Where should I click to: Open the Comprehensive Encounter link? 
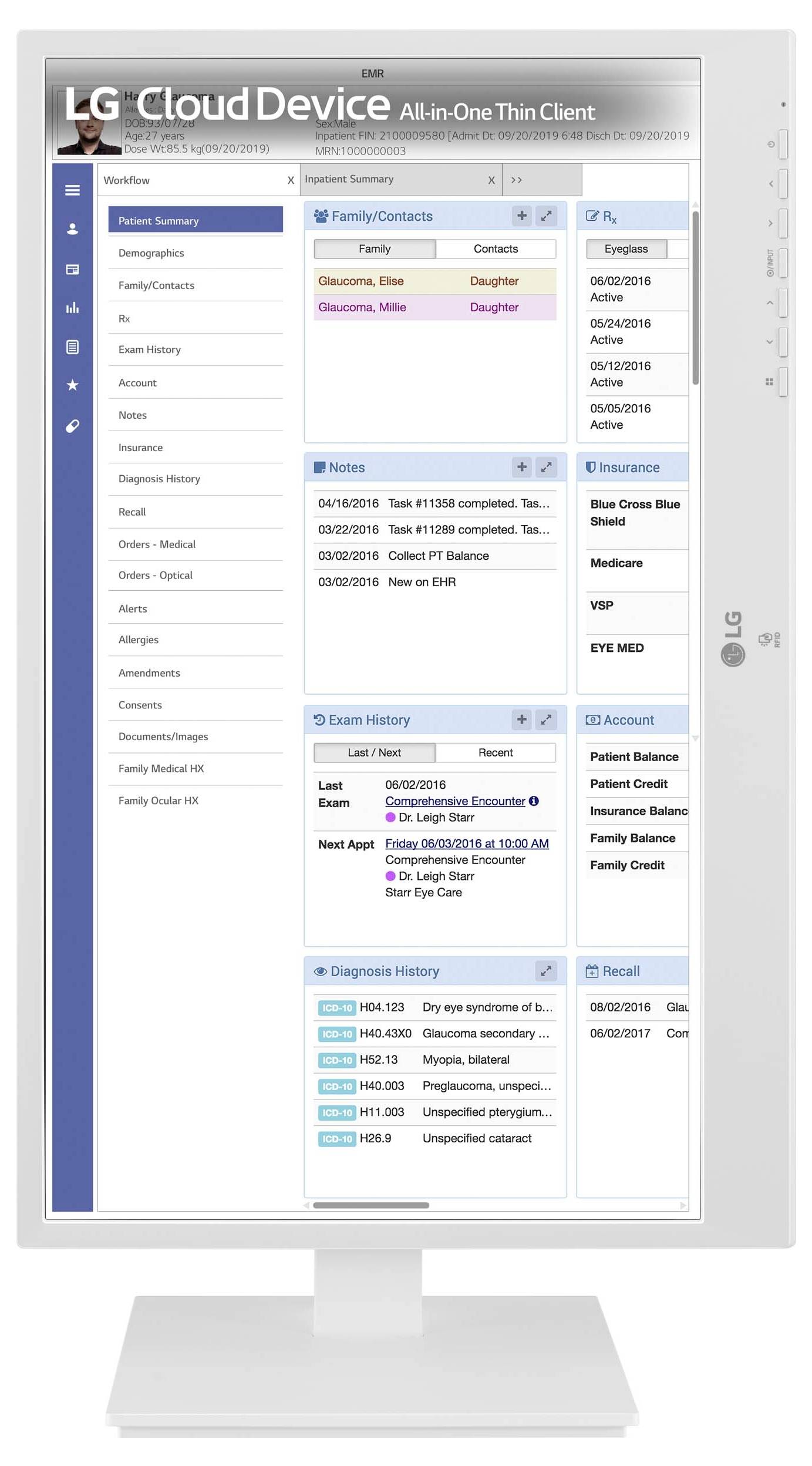click(x=455, y=801)
